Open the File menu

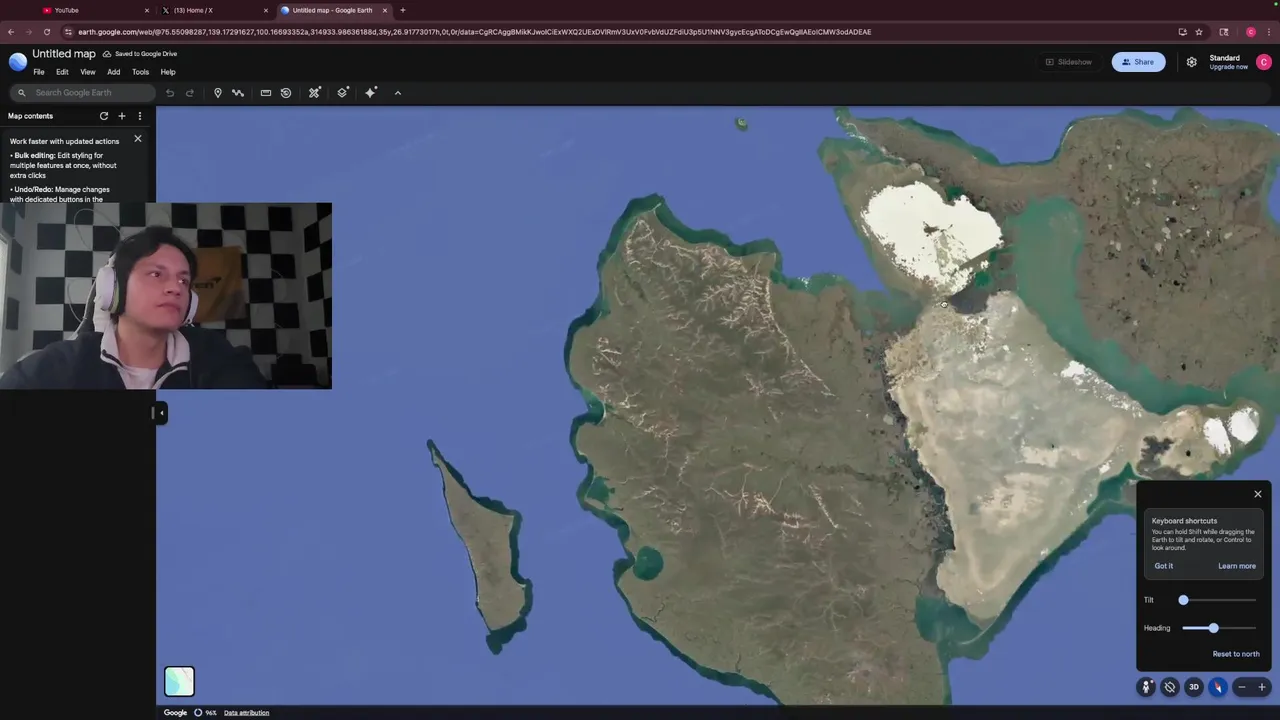(38, 72)
